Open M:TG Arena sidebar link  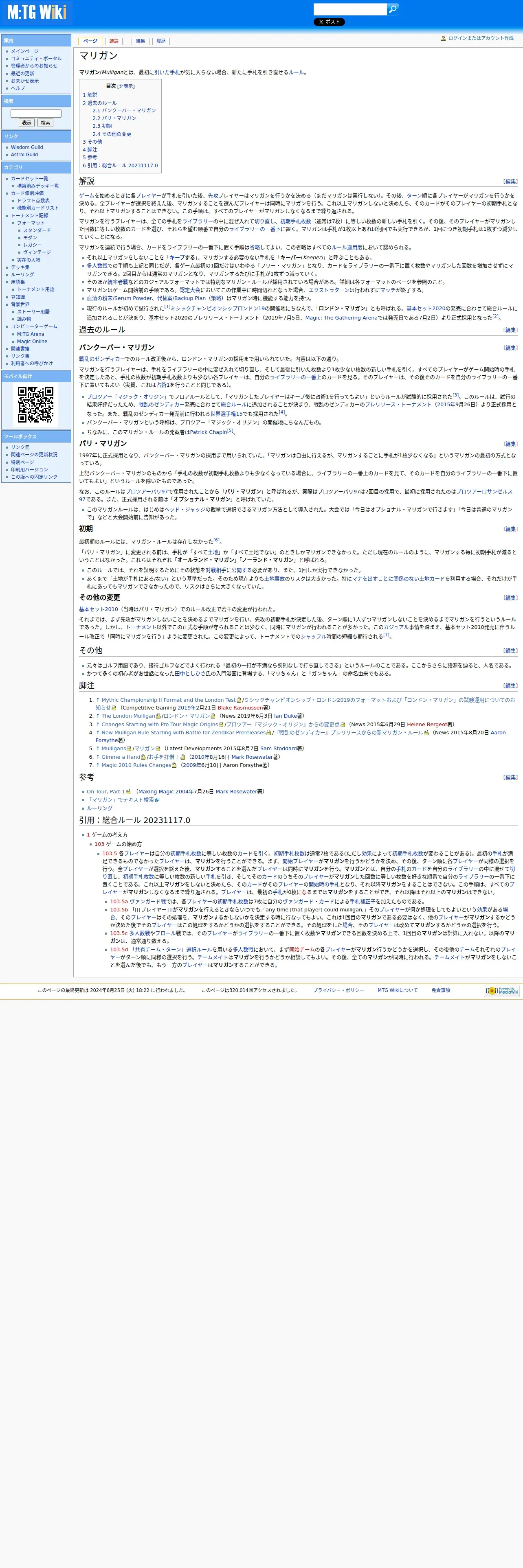[31, 334]
